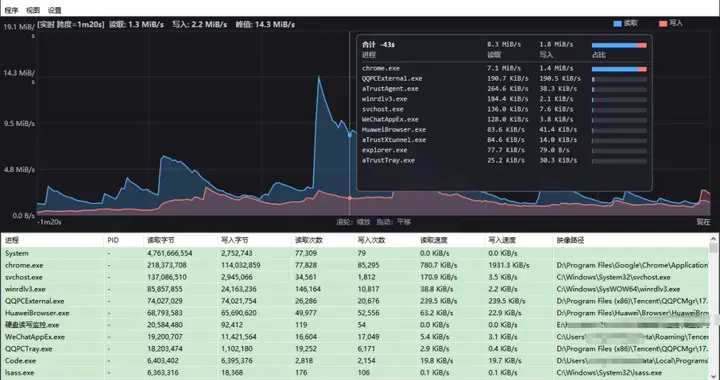
Task: Select lsass.exe row in process table
Action: tap(354, 373)
